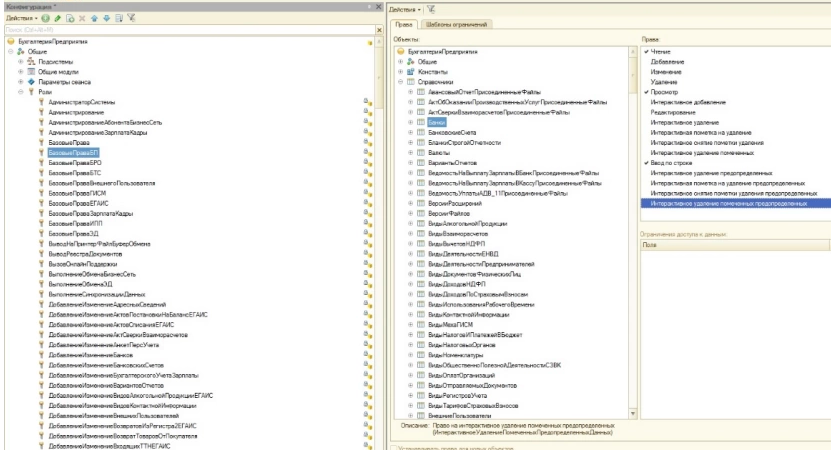831x450 pixels.
Task: Click the filter icon in configuration toolbar
Action: [x=133, y=18]
